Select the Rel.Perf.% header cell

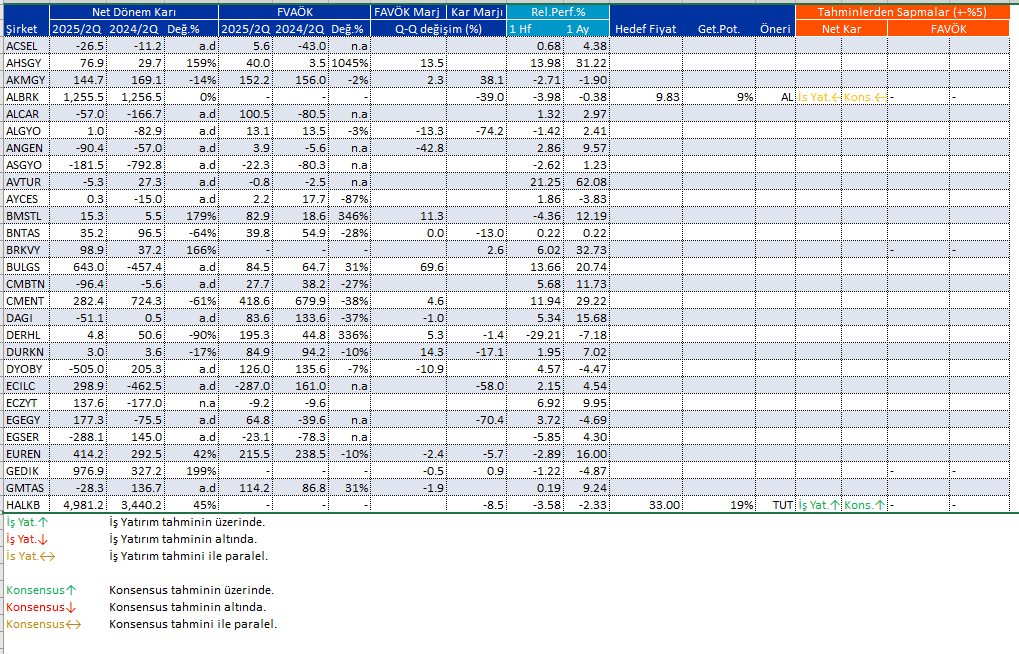[x=558, y=12]
